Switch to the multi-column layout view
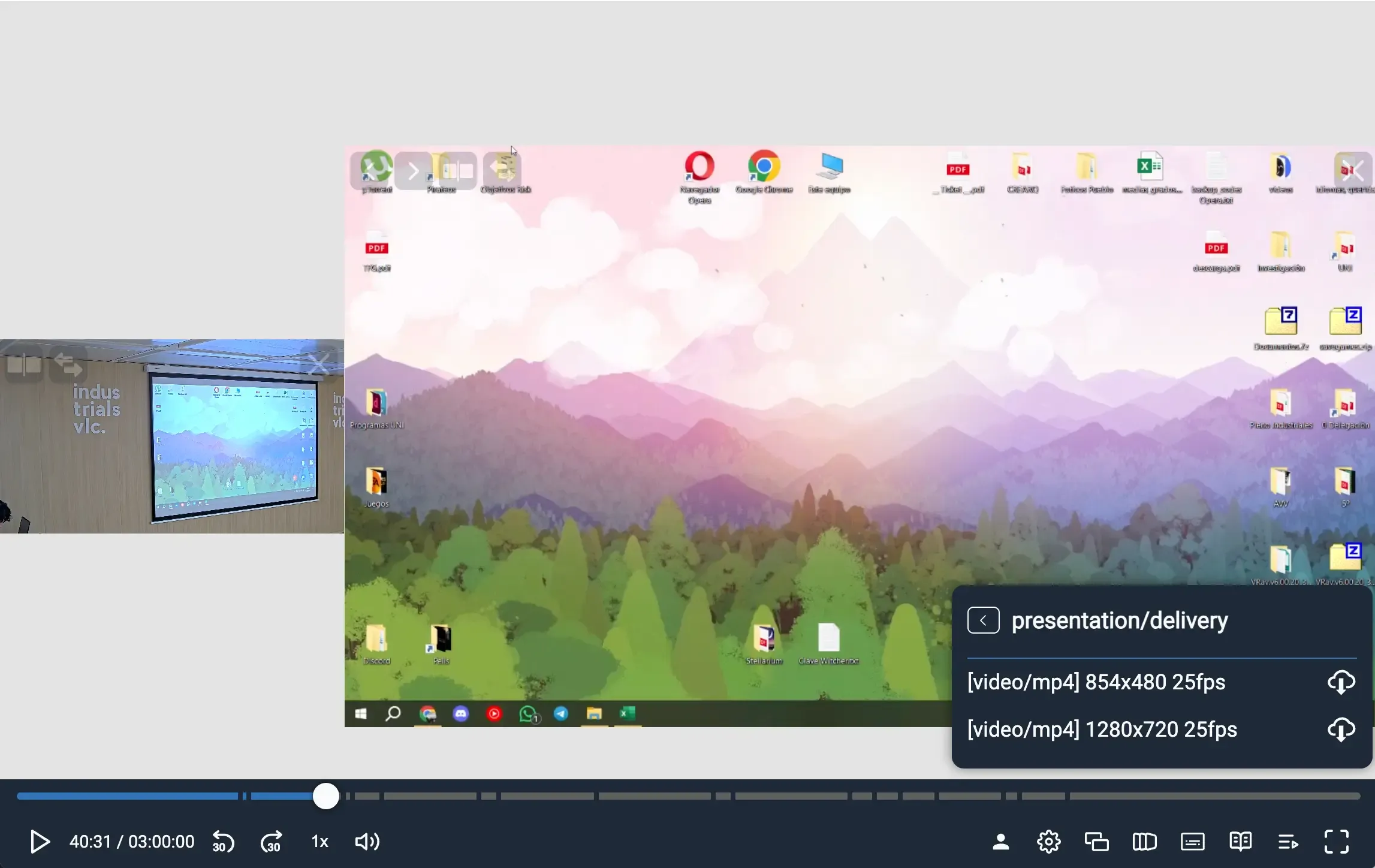 point(1144,842)
